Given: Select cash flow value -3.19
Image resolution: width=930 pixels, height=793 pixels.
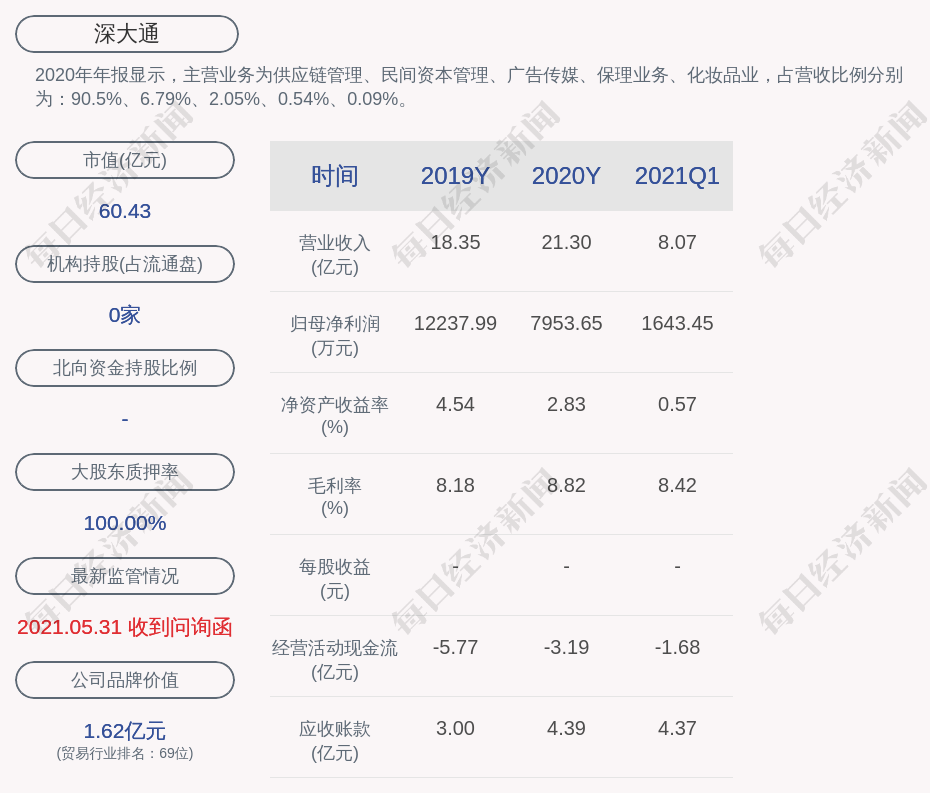Looking at the screenshot, I should click(x=566, y=647).
